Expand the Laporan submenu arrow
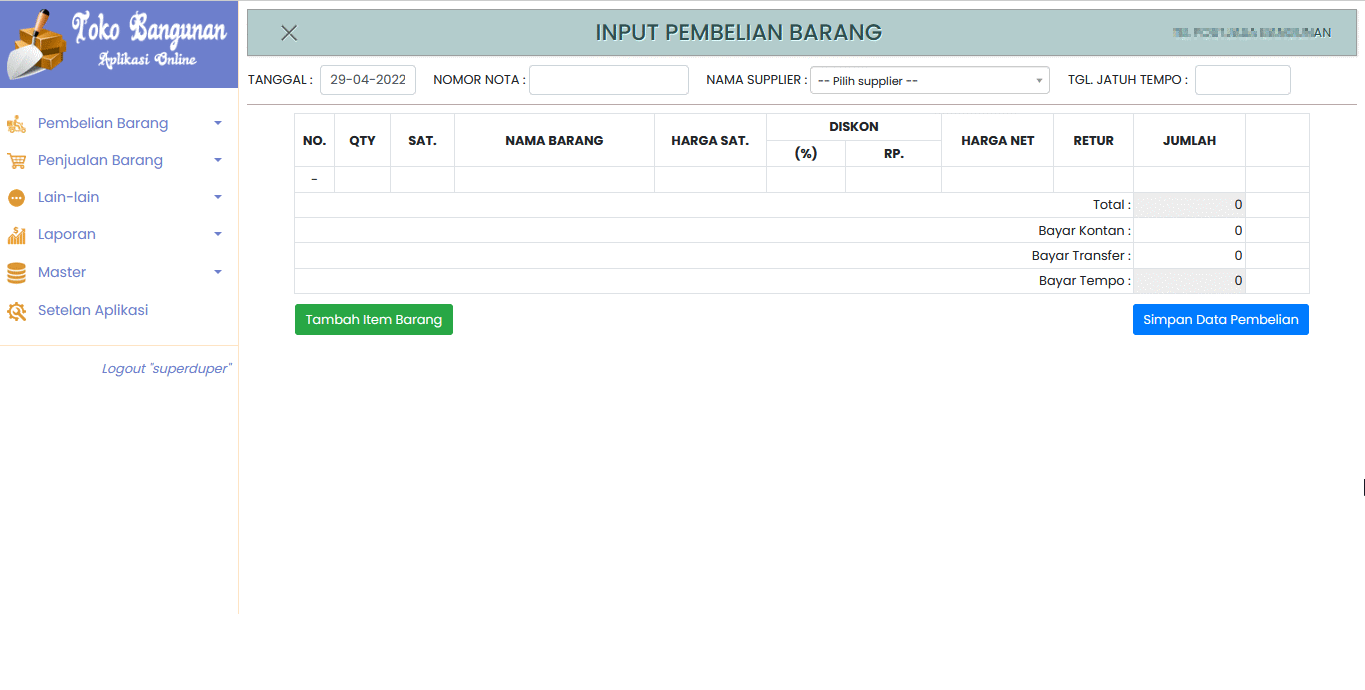 point(218,235)
